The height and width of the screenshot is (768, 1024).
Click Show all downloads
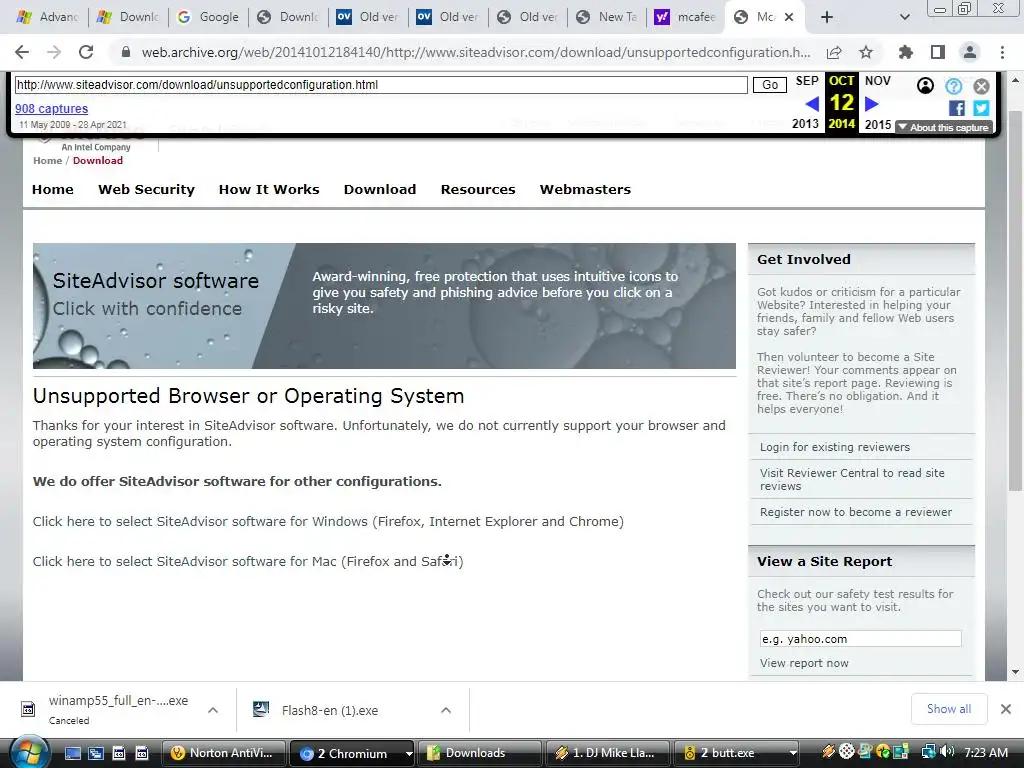[x=948, y=709]
